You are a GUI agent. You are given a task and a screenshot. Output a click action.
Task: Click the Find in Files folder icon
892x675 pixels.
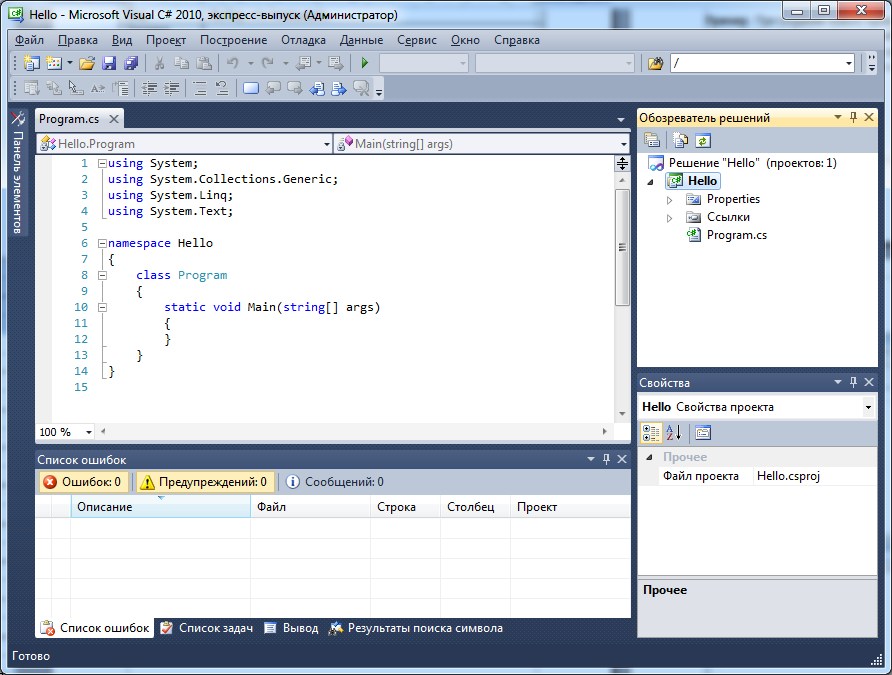pos(655,63)
